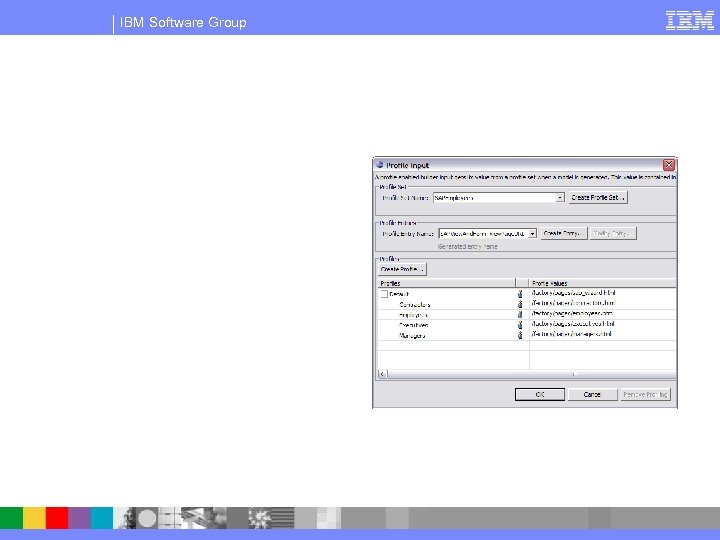Click the Create Profile Set button
The image size is (720, 540).
598,197
